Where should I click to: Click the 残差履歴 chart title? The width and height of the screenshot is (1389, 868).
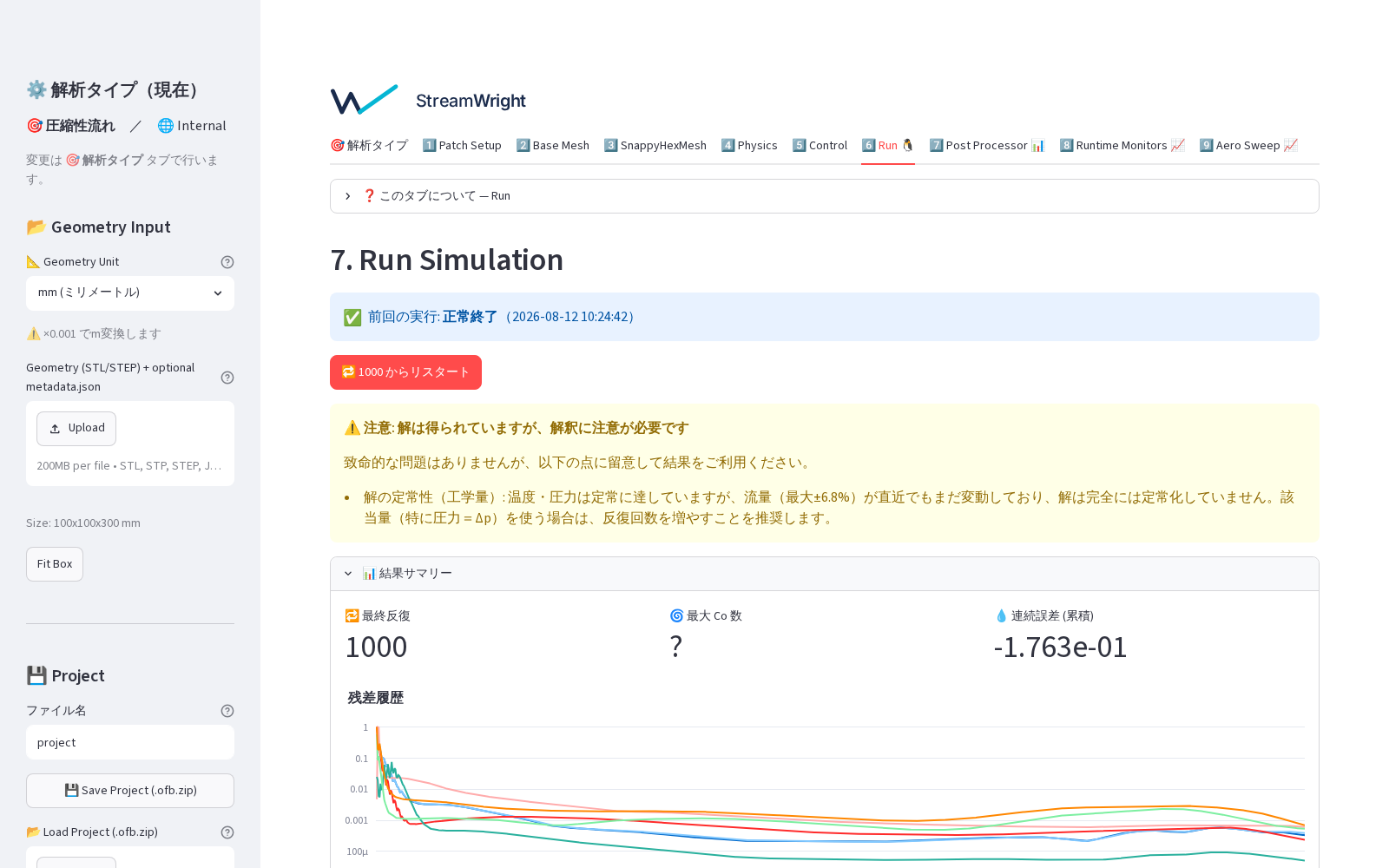click(x=375, y=698)
